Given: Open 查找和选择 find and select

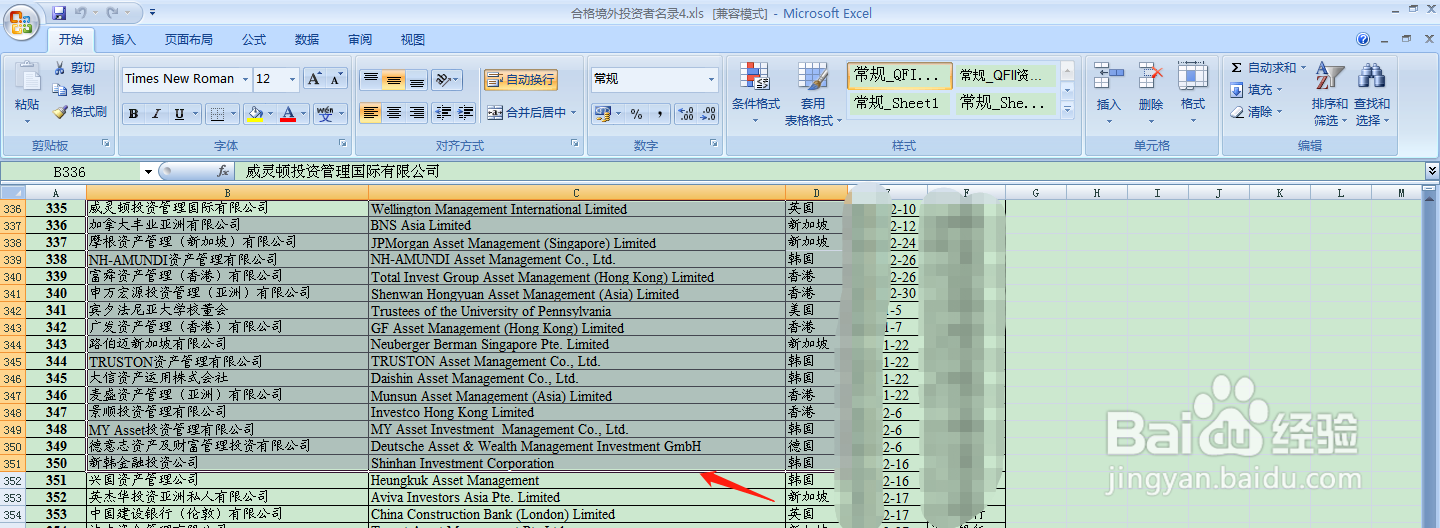Looking at the screenshot, I should tap(1372, 94).
